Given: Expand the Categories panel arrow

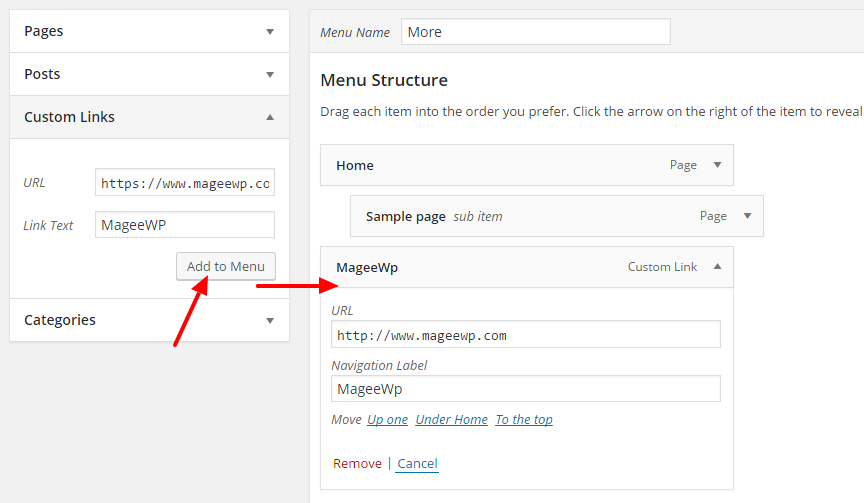Looking at the screenshot, I should pos(270,321).
